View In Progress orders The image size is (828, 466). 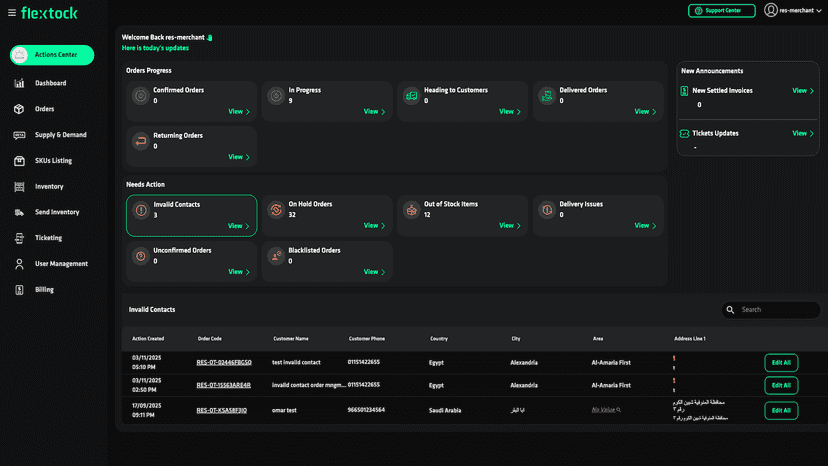tap(374, 111)
